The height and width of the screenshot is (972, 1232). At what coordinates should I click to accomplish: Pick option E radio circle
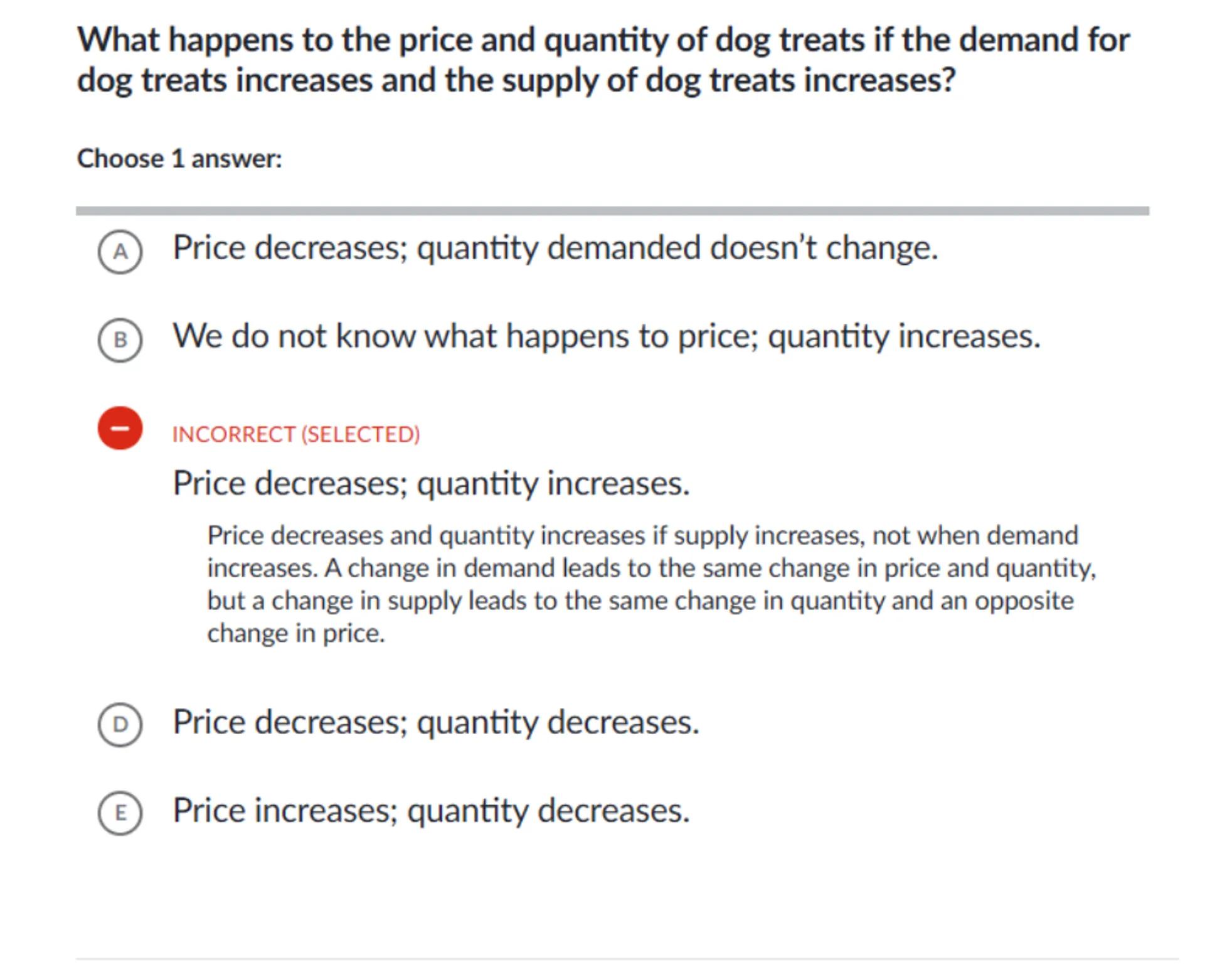pyautogui.click(x=120, y=813)
